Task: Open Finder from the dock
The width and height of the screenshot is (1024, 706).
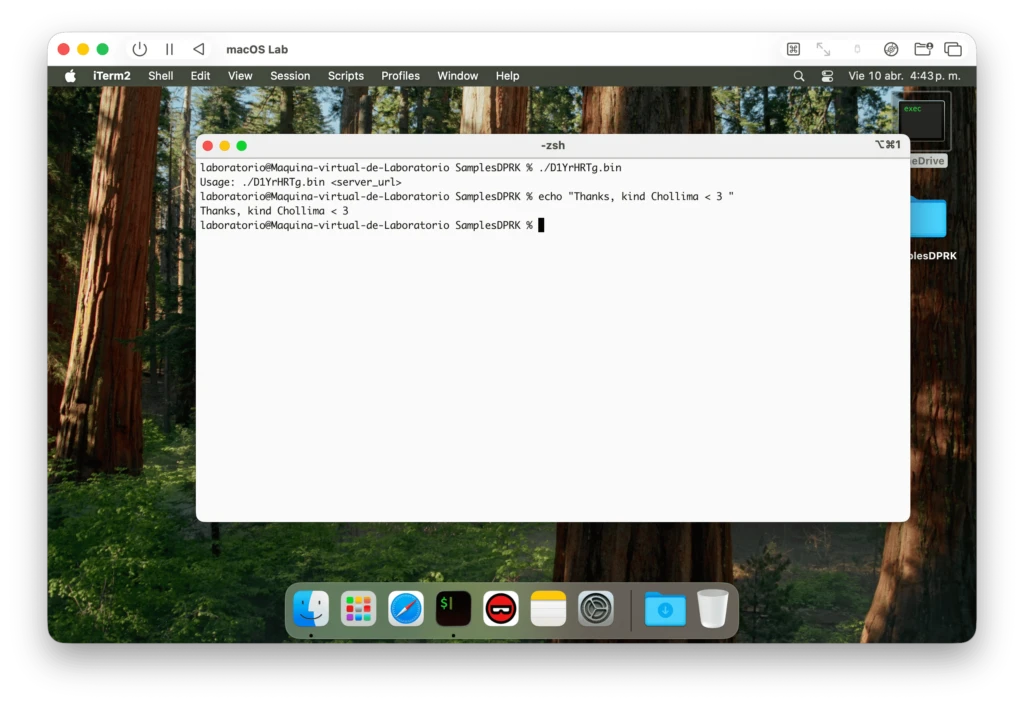Action: [311, 608]
